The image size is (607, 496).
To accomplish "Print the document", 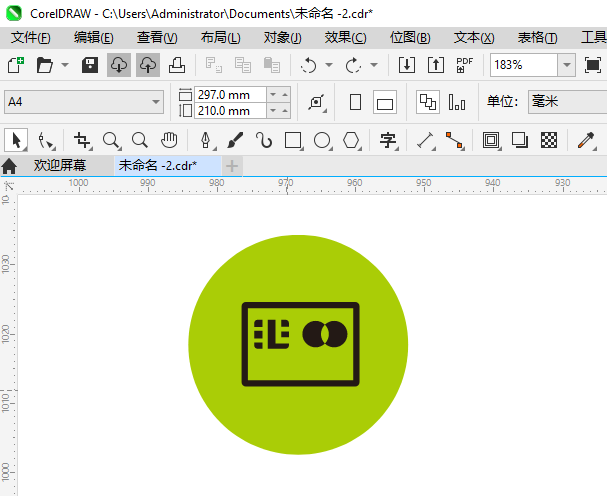I will (x=177, y=65).
